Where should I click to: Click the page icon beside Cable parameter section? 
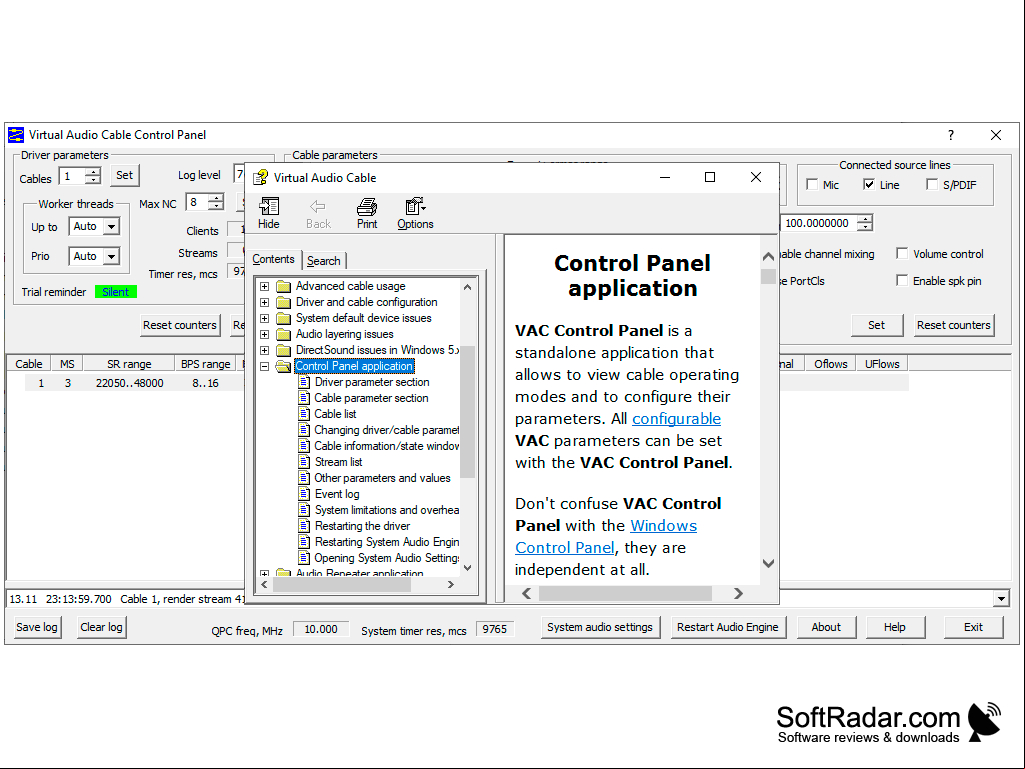pos(304,398)
